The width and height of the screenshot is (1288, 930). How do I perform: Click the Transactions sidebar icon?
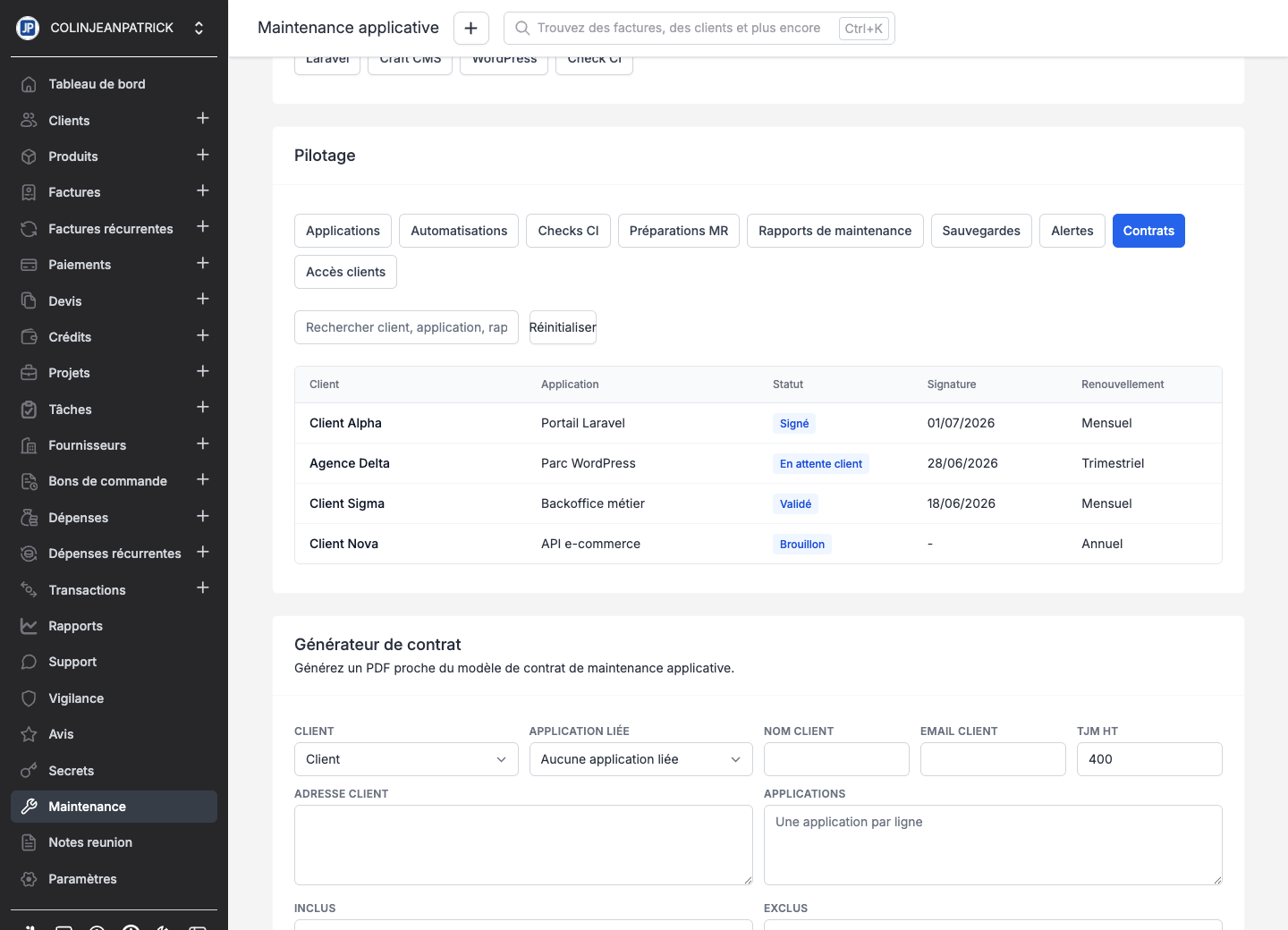pos(29,590)
